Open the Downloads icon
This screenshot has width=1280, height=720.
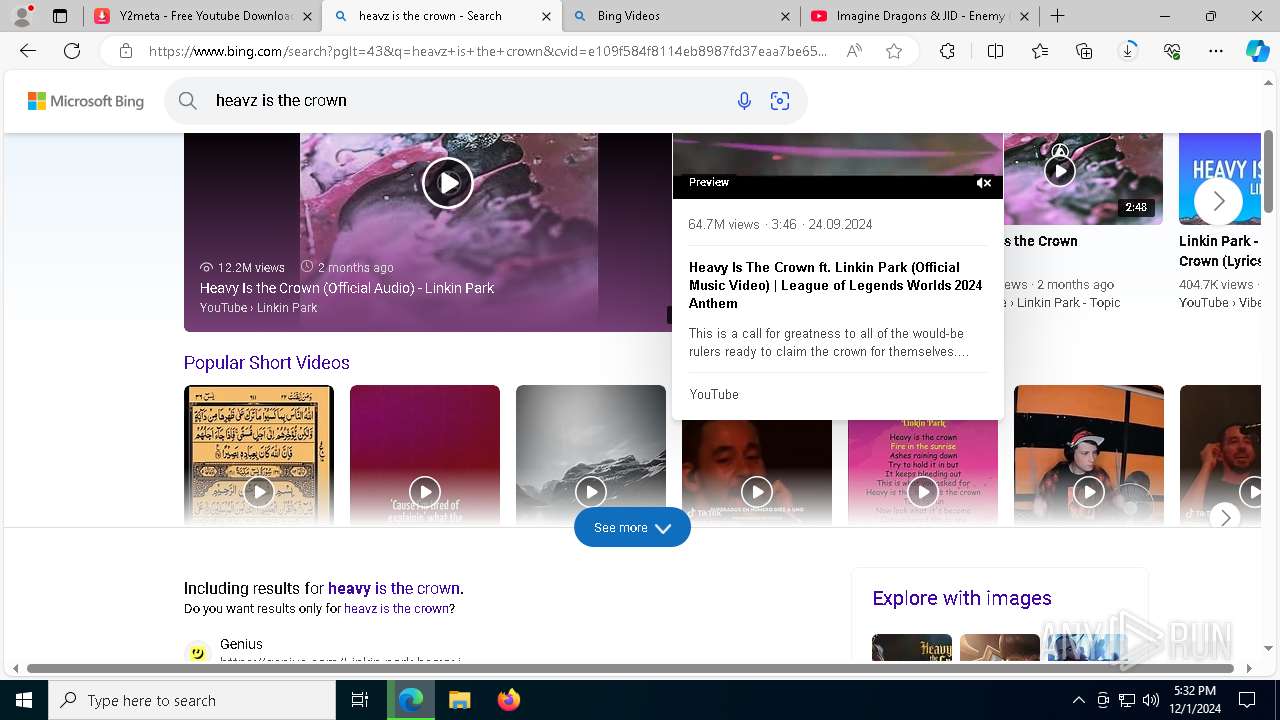point(1128,51)
